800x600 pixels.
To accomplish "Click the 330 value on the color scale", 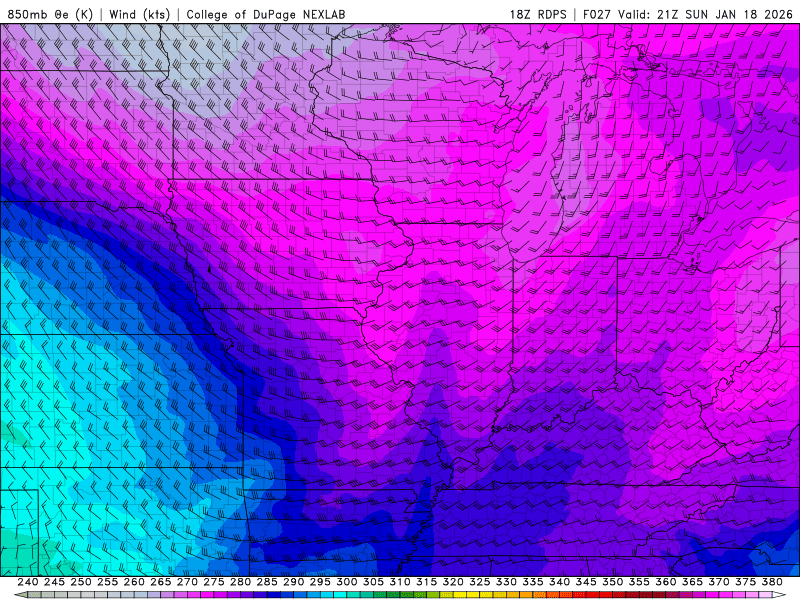I will click(506, 582).
